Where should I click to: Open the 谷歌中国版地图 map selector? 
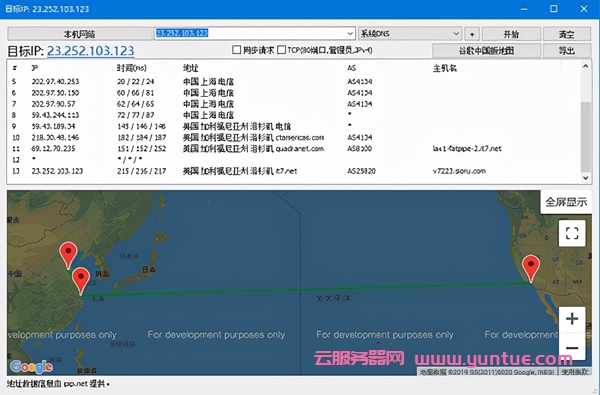click(486, 51)
